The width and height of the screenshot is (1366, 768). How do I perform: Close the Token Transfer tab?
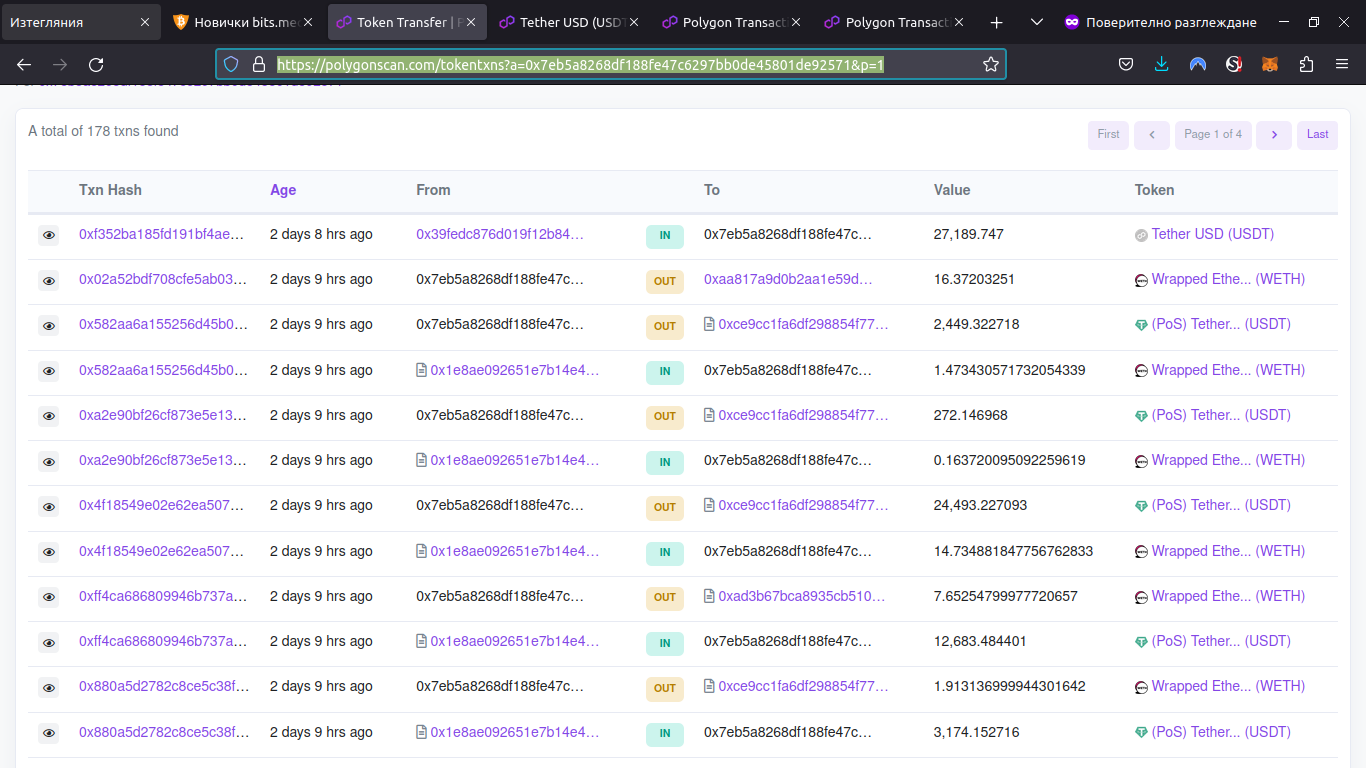tap(471, 22)
